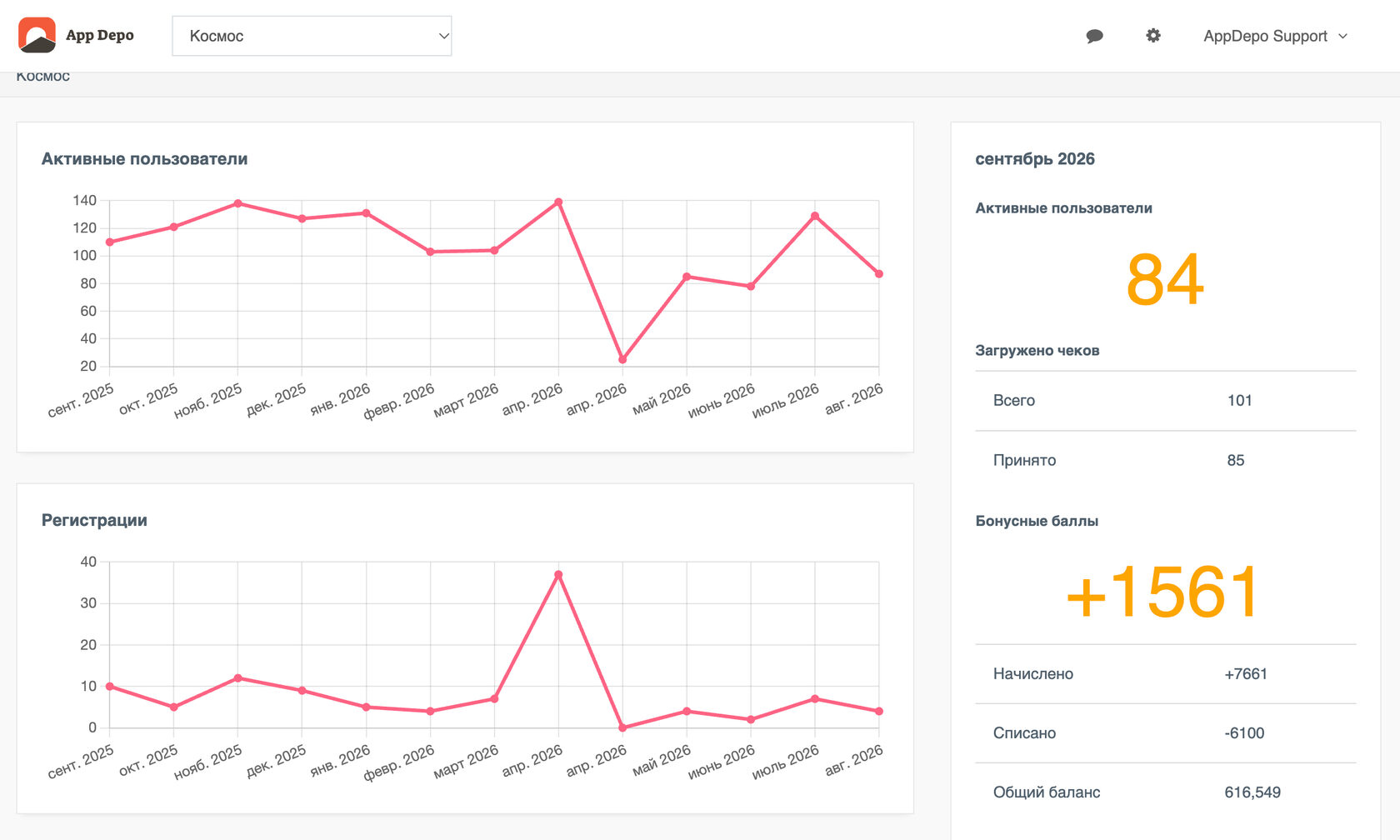The height and width of the screenshot is (840, 1400).
Task: Click the Общий баланс row label
Action: pos(1047,792)
